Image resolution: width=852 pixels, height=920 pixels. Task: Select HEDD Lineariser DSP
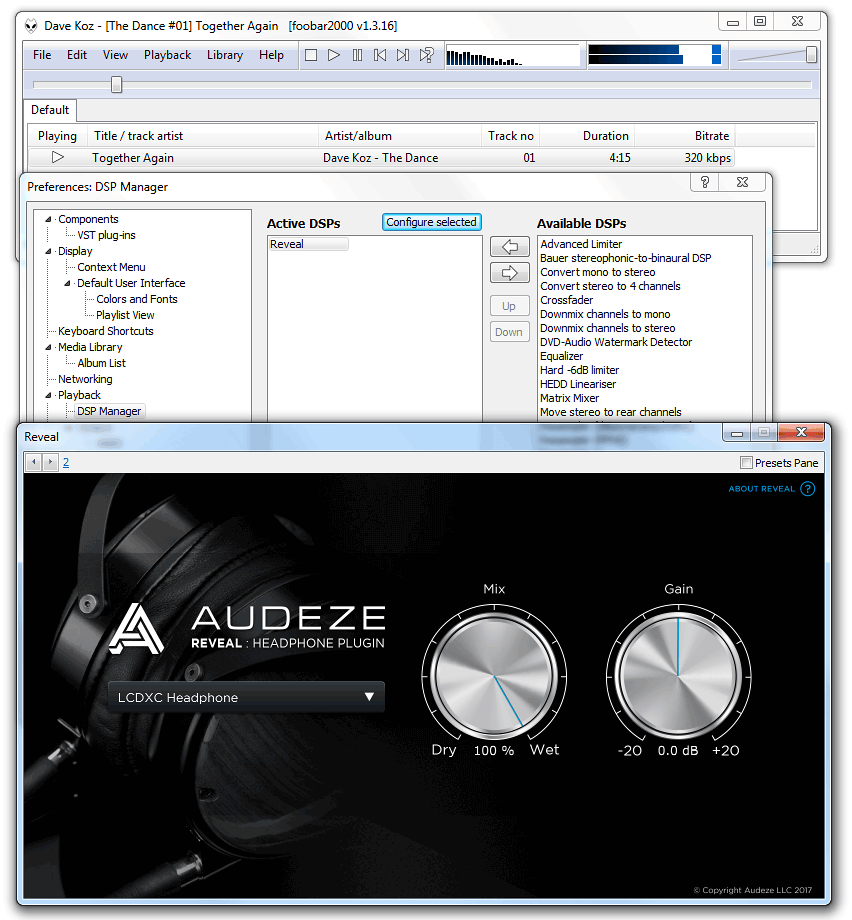point(578,384)
